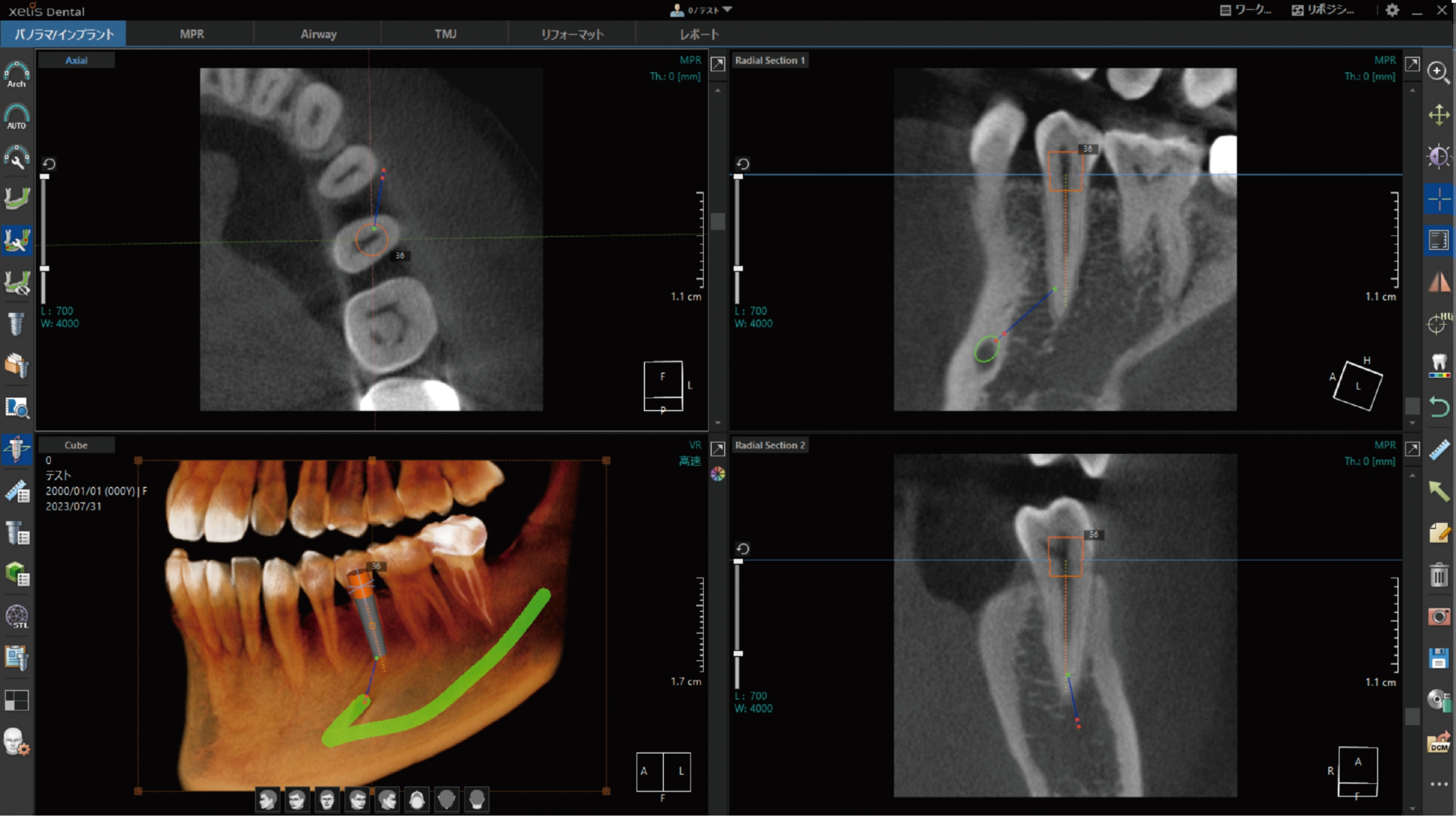Toggle the layout panel button on right
The height and width of the screenshot is (817, 1456).
(x=1438, y=240)
